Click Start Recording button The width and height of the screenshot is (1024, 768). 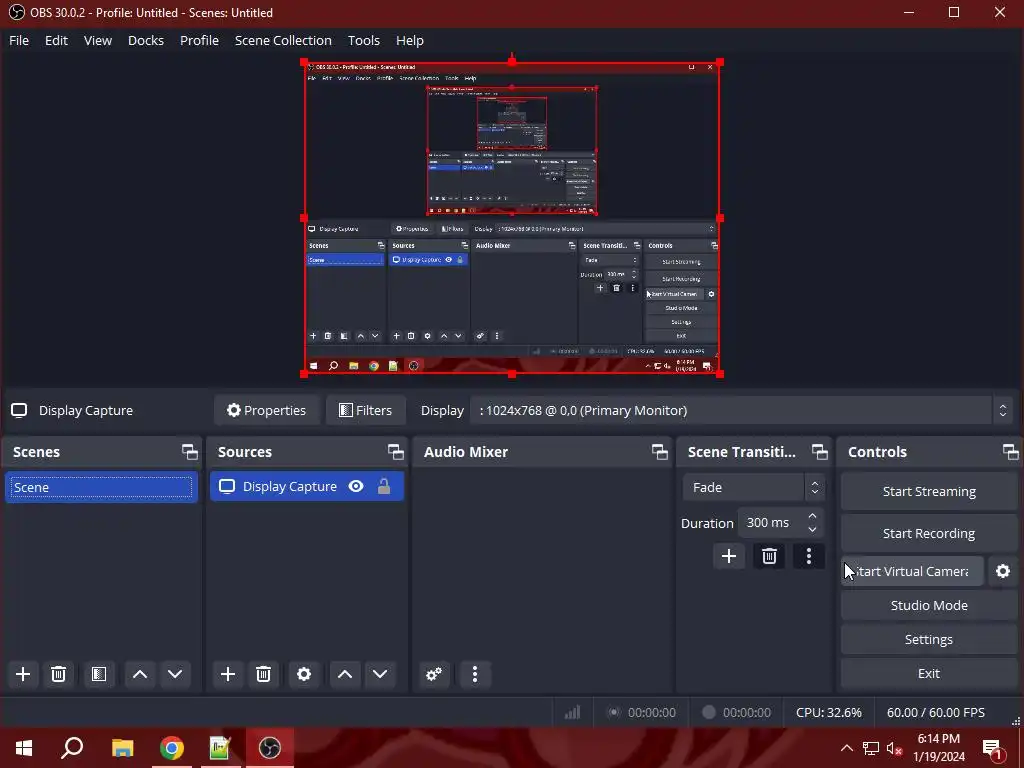[929, 534]
